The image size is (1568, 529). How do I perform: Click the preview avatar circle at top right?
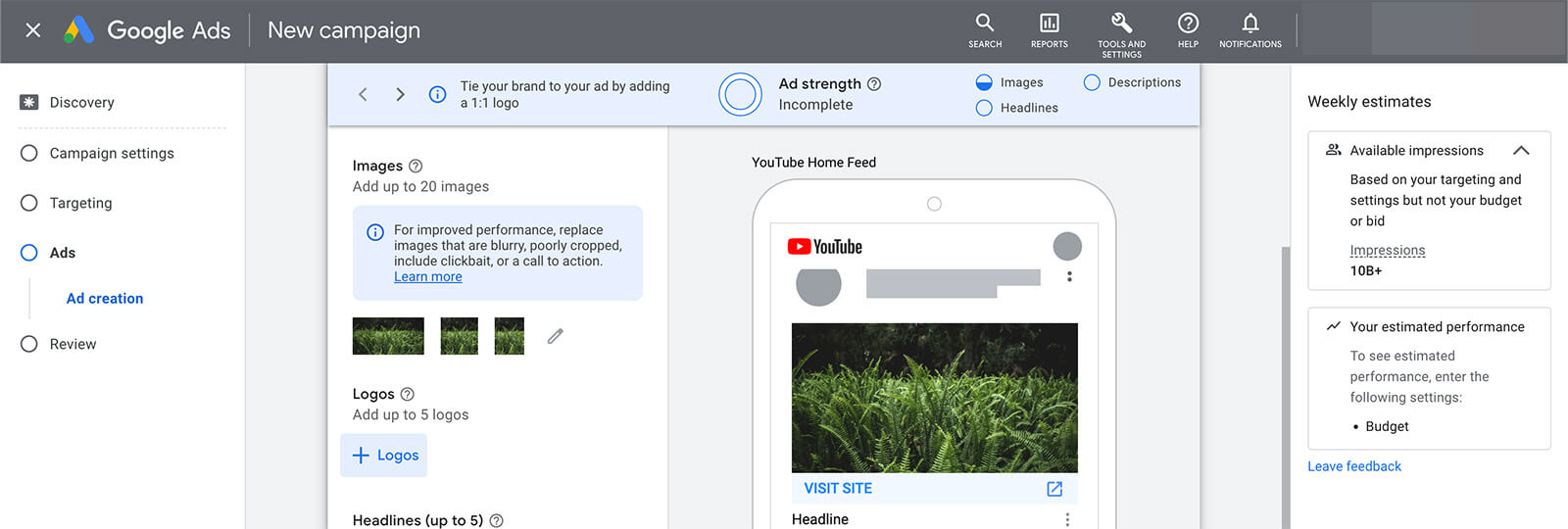coord(1067,246)
